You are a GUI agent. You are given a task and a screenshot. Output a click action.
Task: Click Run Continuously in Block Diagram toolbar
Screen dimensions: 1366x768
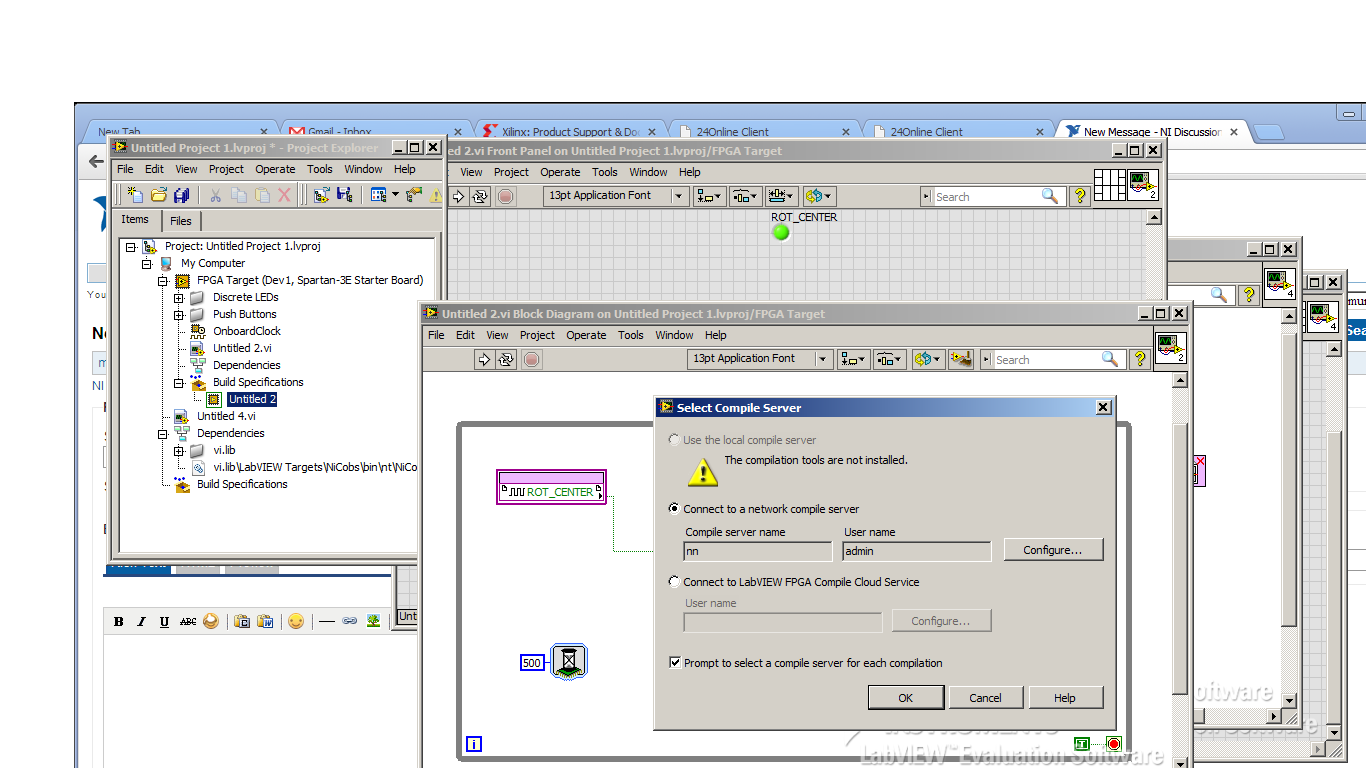click(506, 359)
